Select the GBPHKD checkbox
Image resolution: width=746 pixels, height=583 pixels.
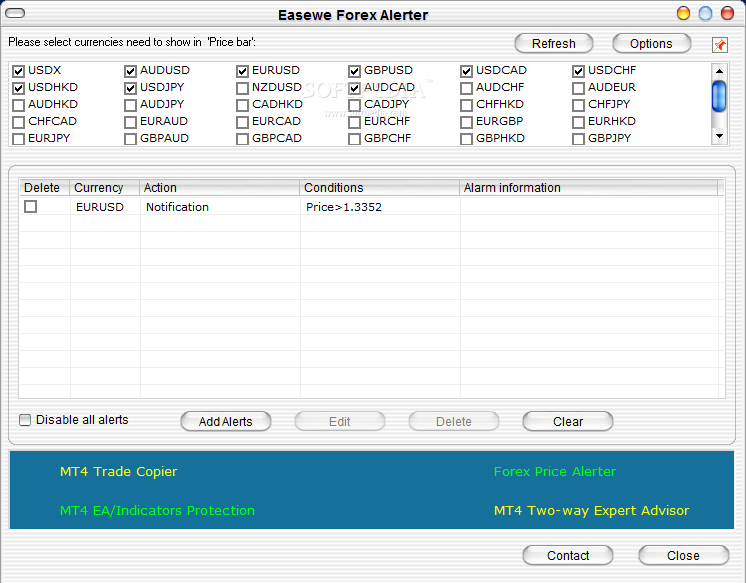coord(466,139)
